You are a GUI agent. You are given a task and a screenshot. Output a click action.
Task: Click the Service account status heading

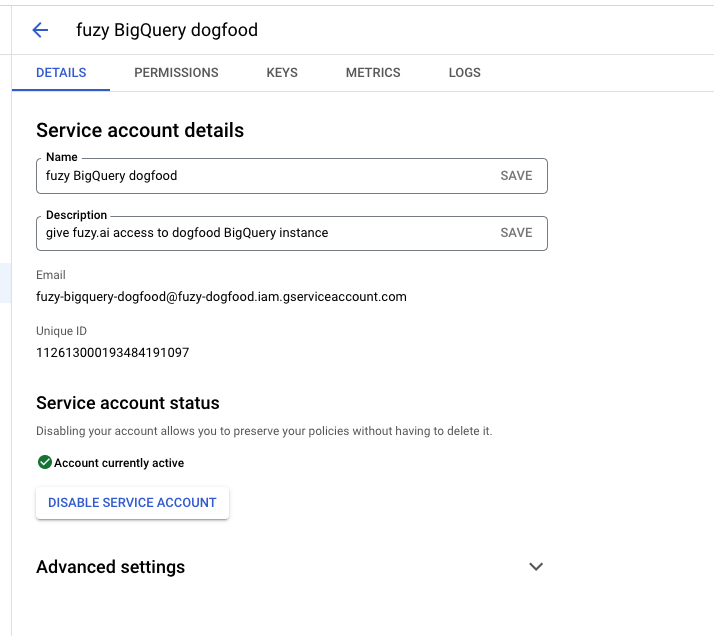[128, 403]
